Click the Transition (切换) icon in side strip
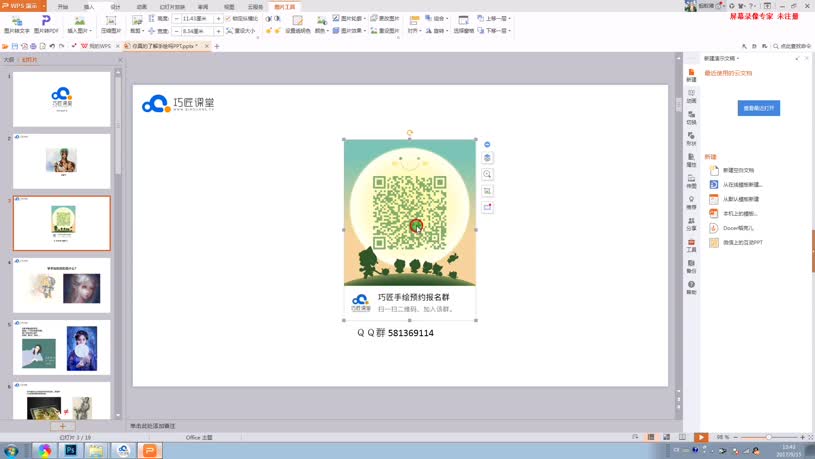This screenshot has width=815, height=459. pos(691,118)
